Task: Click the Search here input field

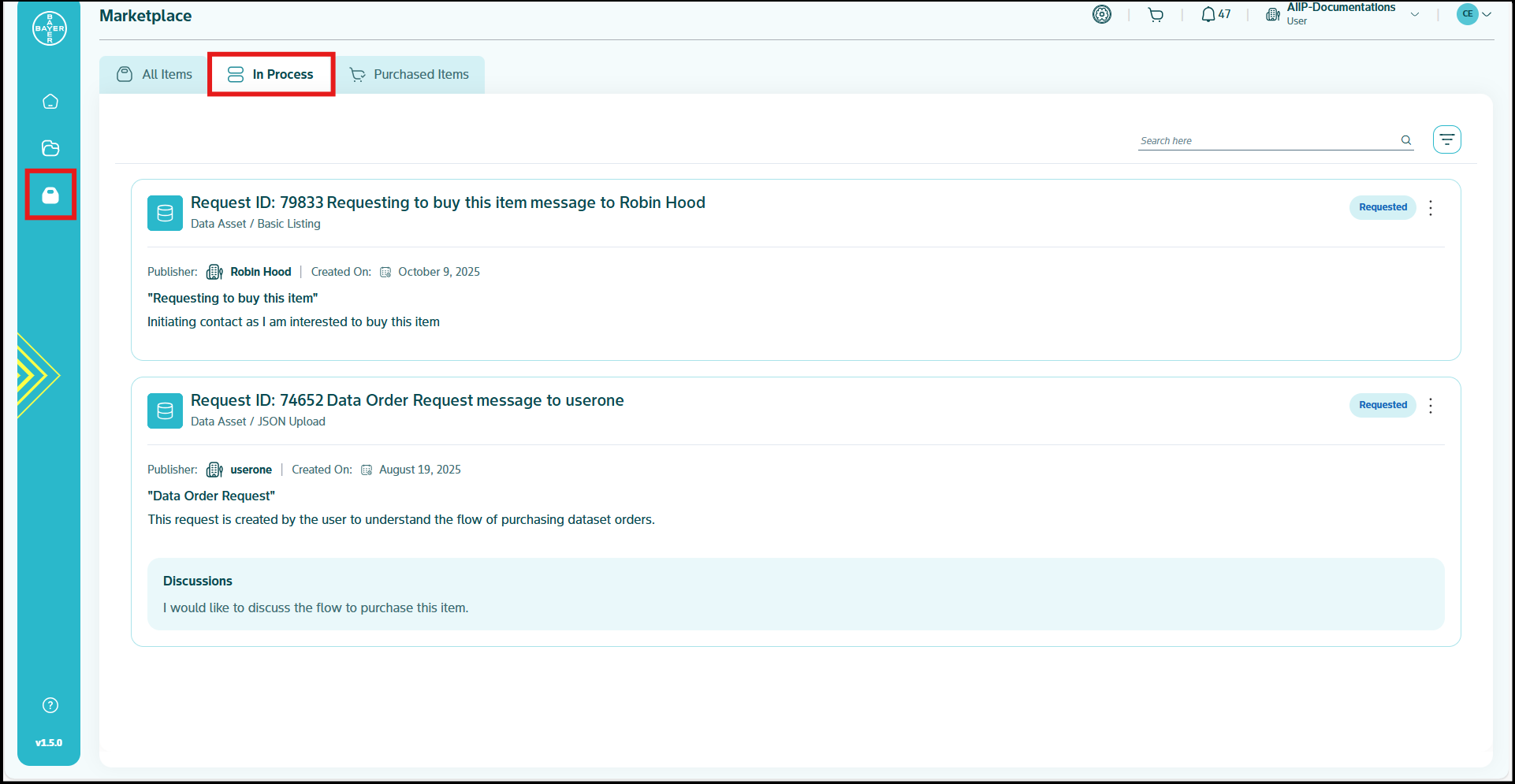Action: tap(1265, 141)
